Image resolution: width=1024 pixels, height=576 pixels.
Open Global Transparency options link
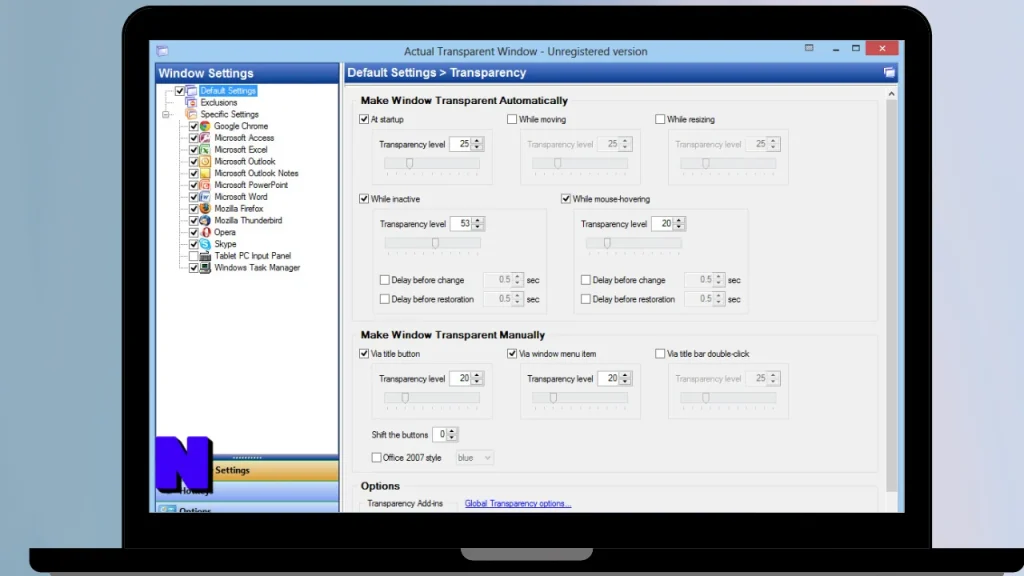coord(518,504)
